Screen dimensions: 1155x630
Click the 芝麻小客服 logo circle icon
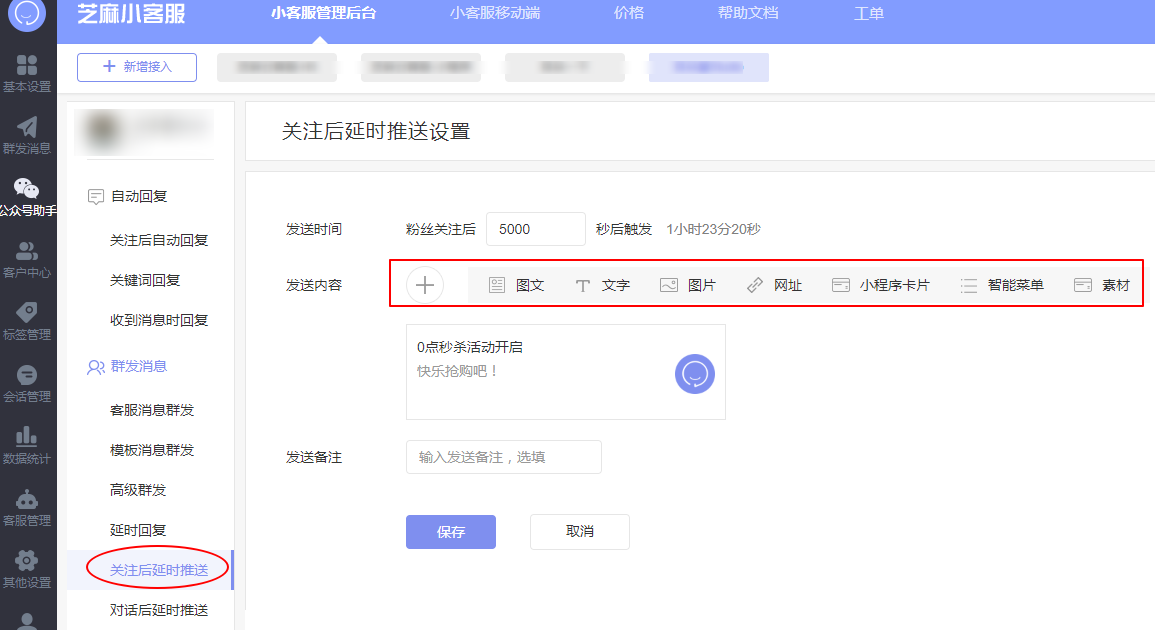tap(27, 13)
